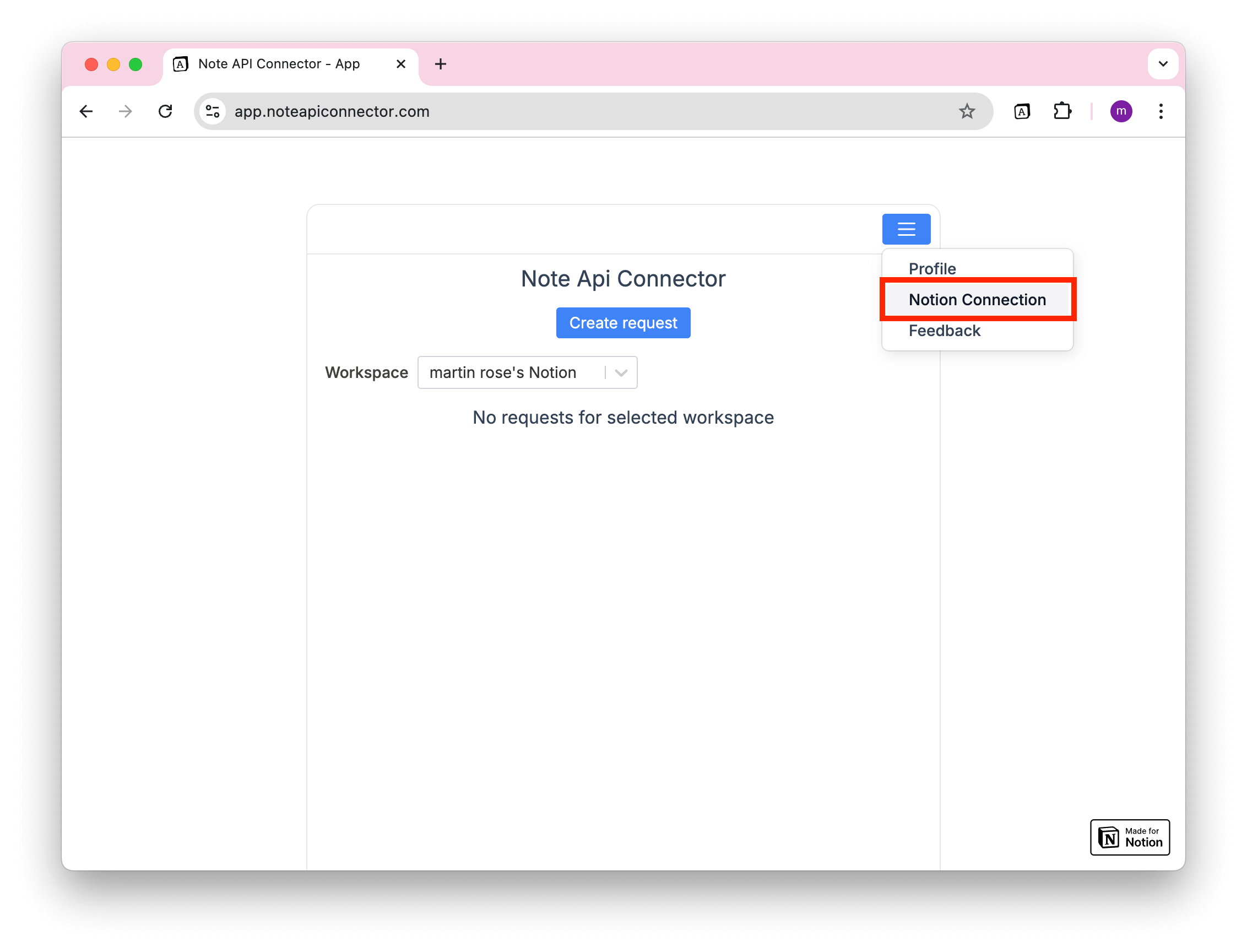The height and width of the screenshot is (952, 1247).
Task: Toggle the hamburger menu open or closed
Action: (x=905, y=229)
